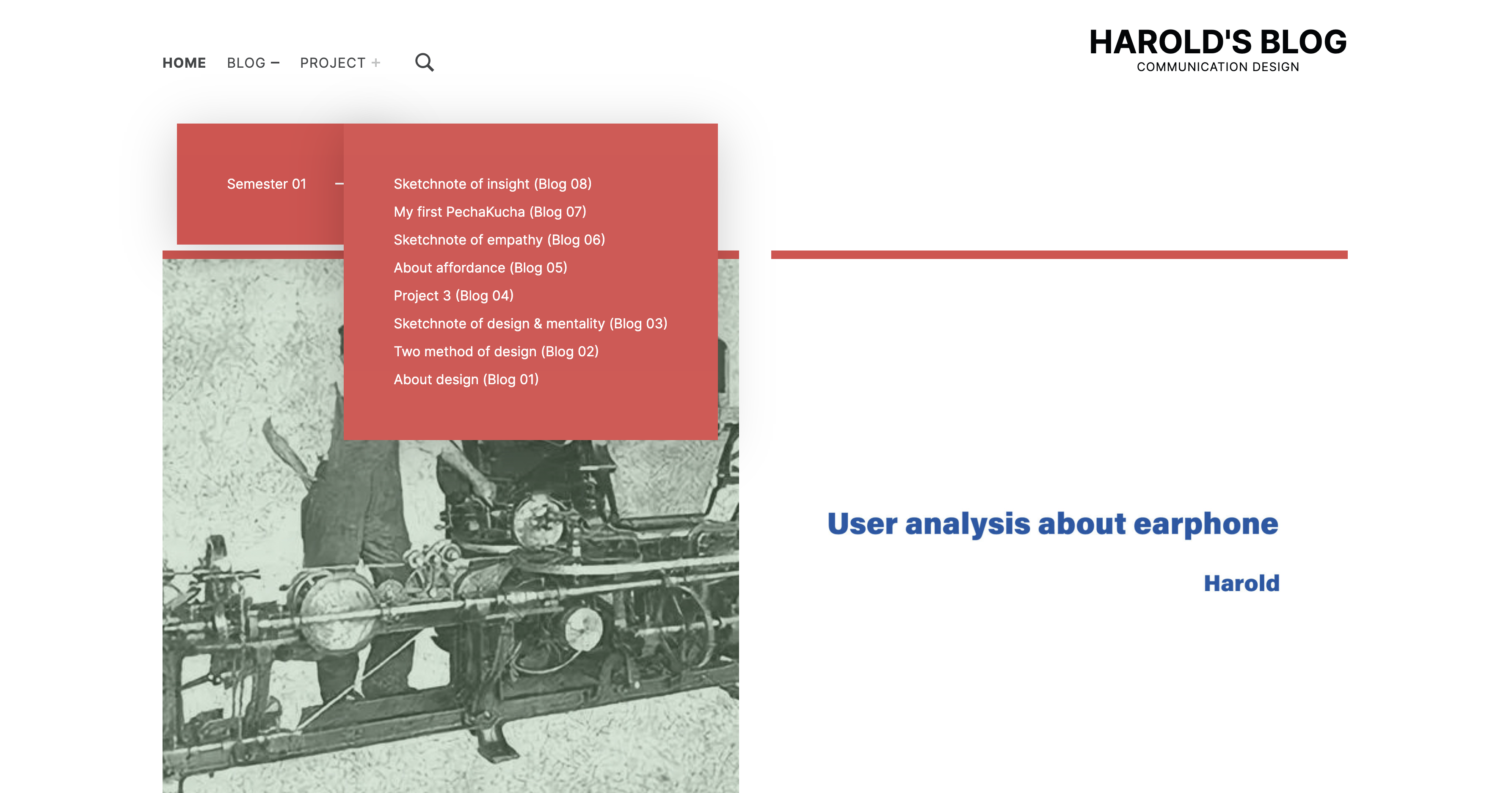Go to the HOME nav item
This screenshot has width=1512, height=793.
click(184, 63)
